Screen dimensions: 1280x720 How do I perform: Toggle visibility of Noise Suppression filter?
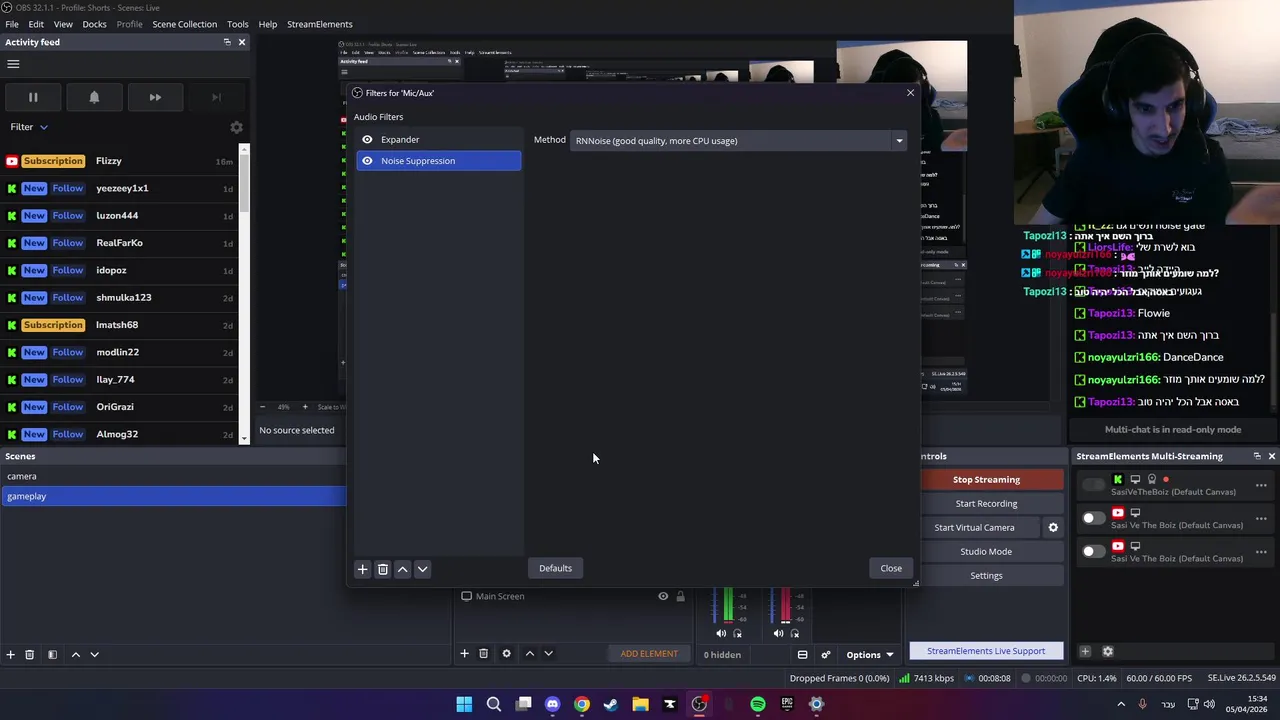click(x=367, y=160)
